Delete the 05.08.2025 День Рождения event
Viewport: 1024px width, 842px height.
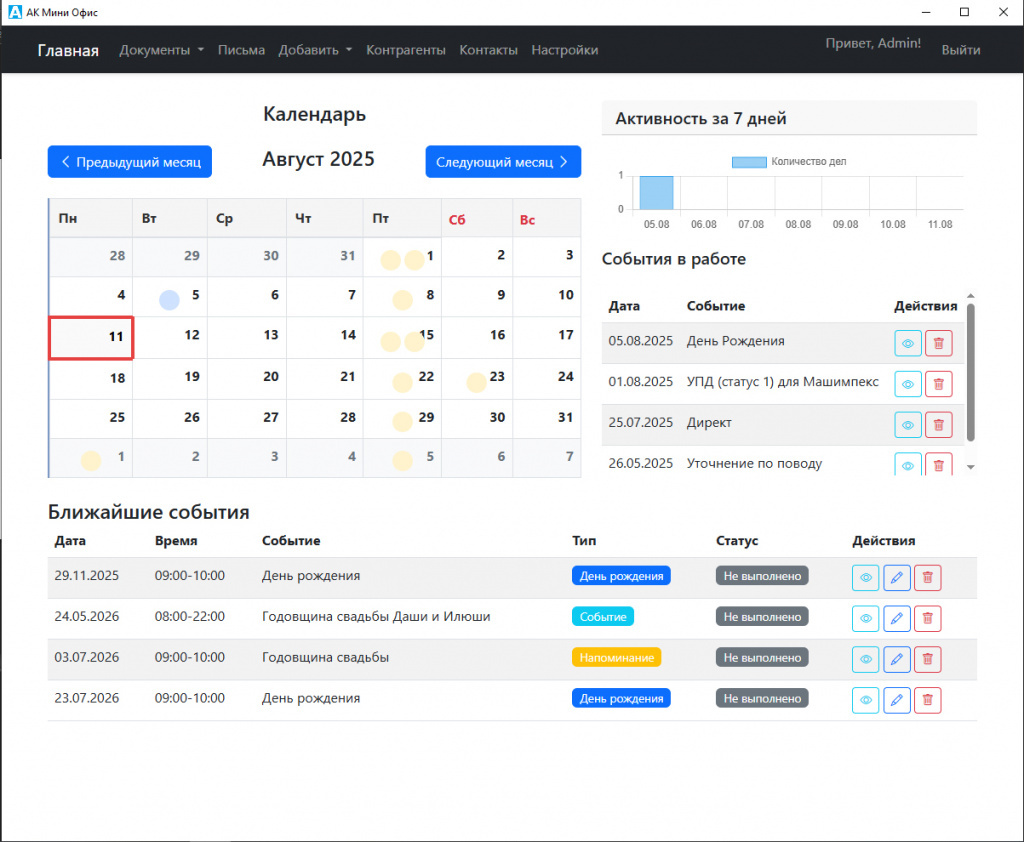938,343
